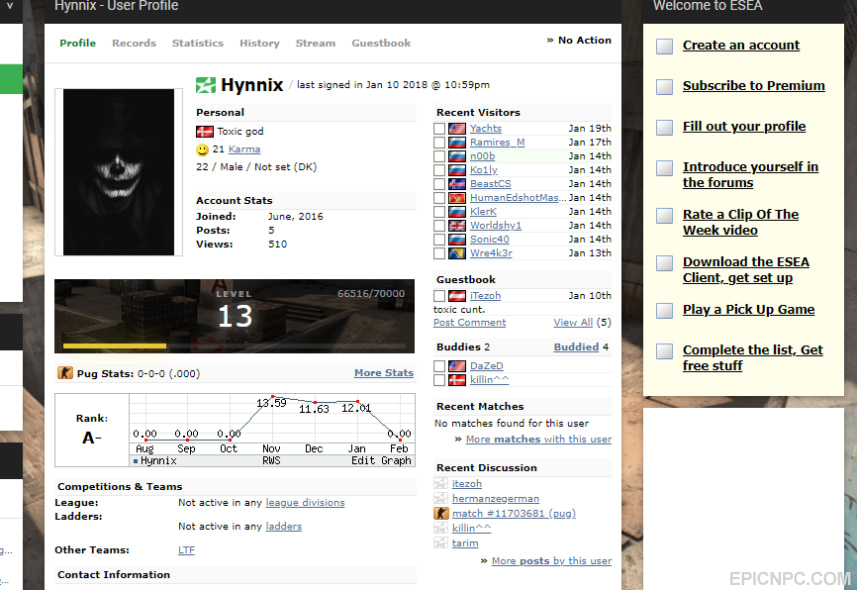Click the Austria flag beside iTezoh
Image resolution: width=857 pixels, height=590 pixels.
pyautogui.click(x=457, y=296)
